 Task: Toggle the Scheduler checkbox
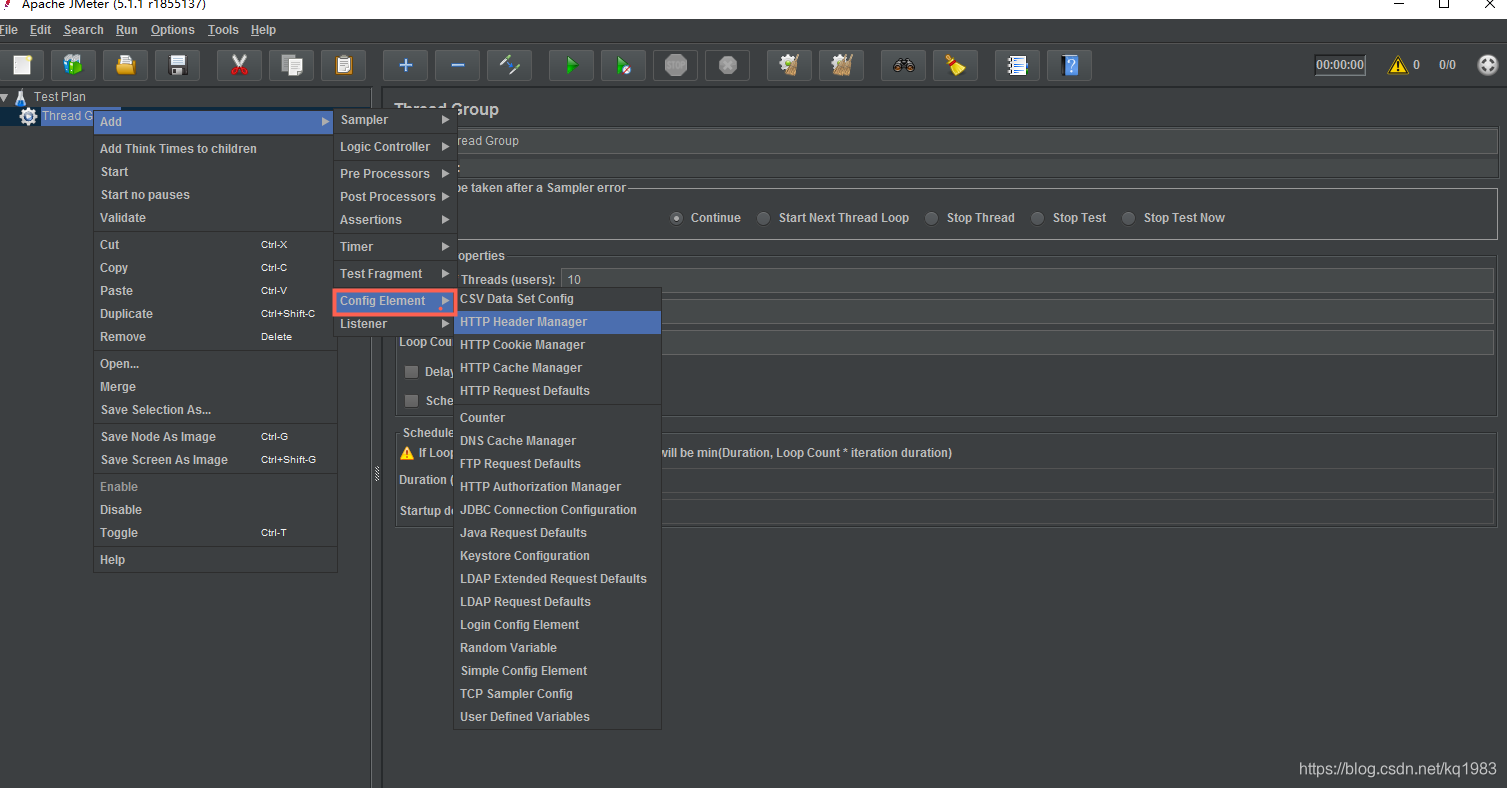[411, 401]
